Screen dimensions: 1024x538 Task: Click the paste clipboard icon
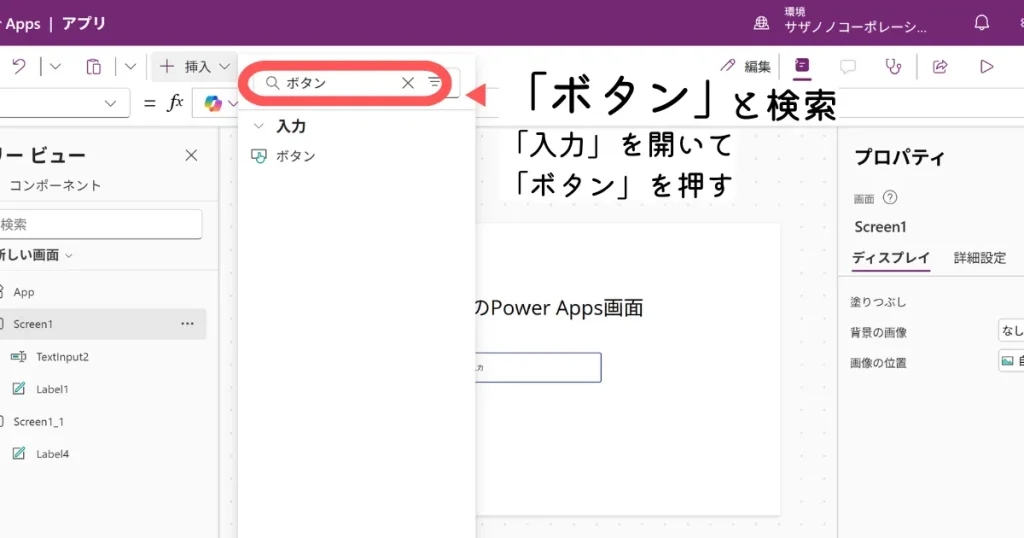[93, 67]
